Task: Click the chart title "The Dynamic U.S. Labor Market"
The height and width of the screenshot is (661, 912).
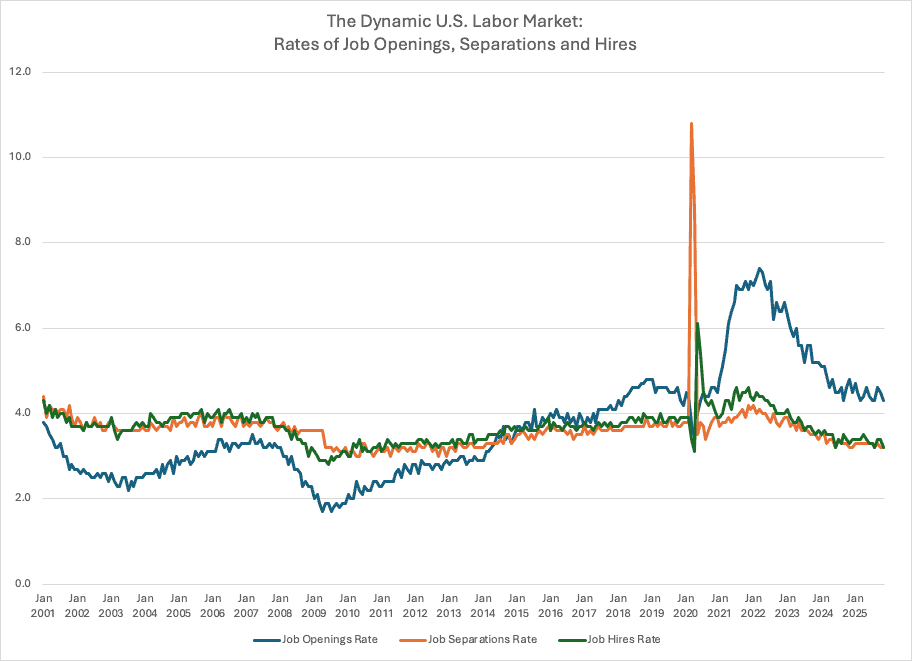Action: point(455,21)
